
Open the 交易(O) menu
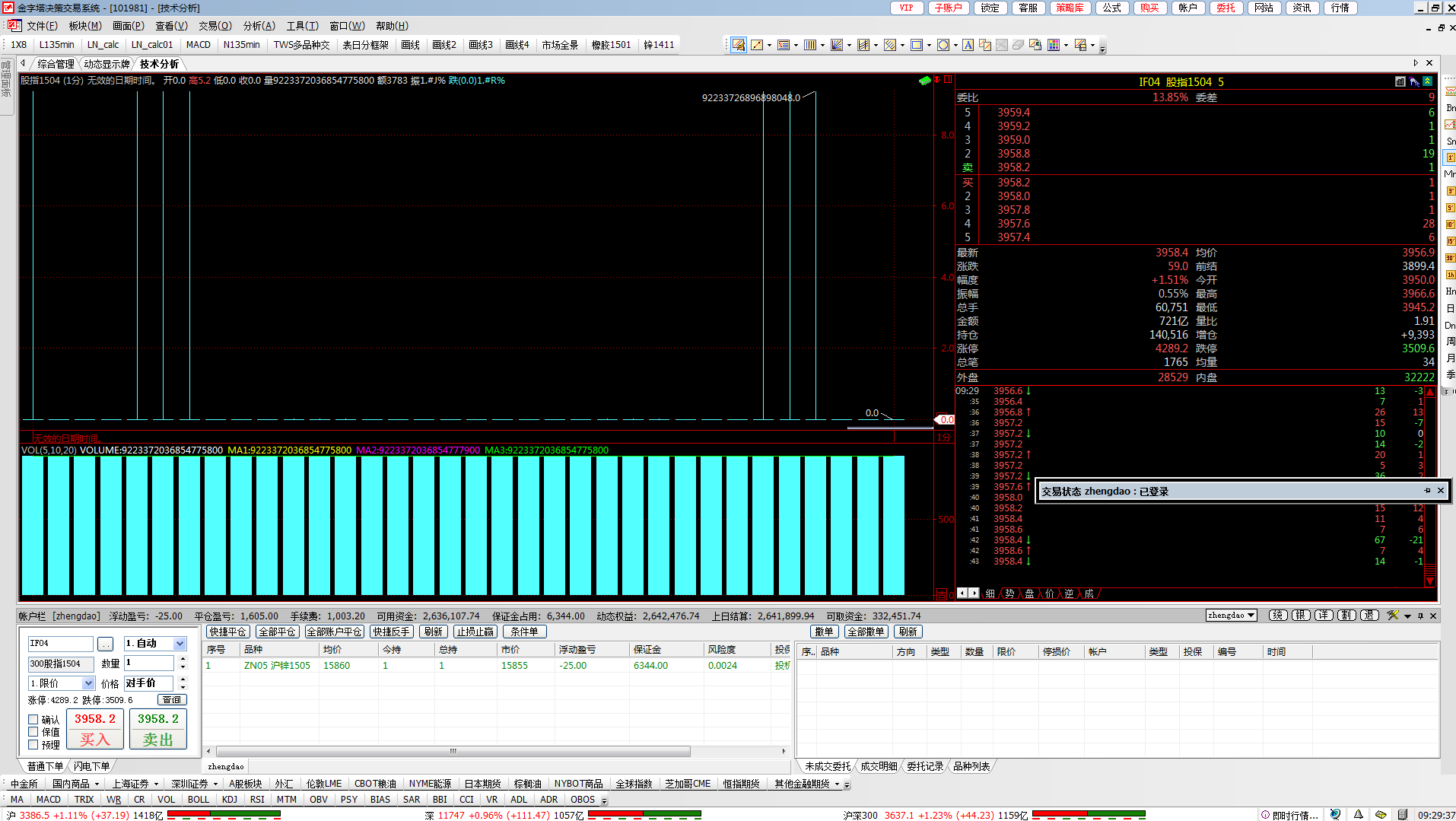(215, 26)
